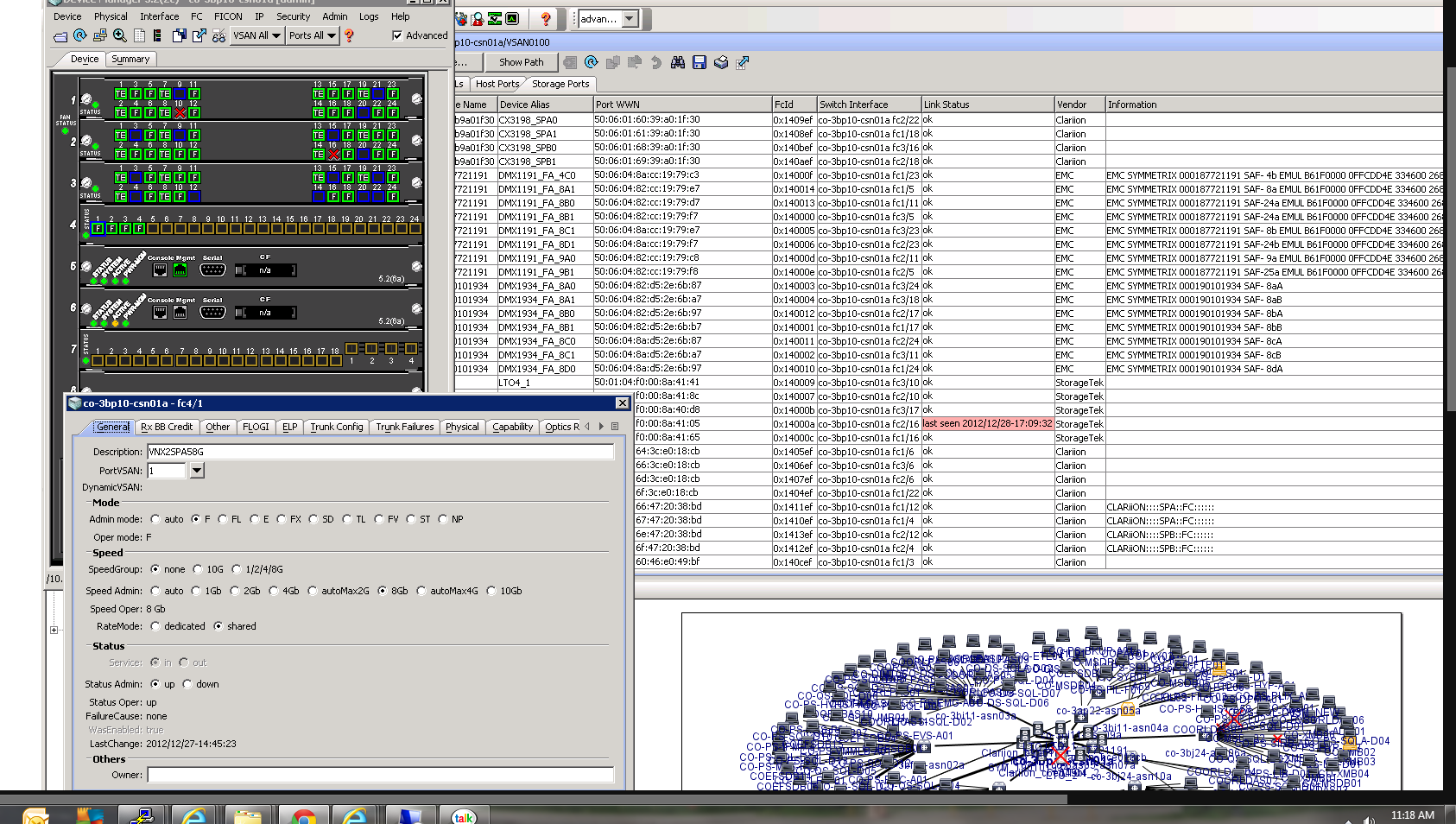Image resolution: width=1456 pixels, height=824 pixels.
Task: Click the vertical list icon in Device Manager toolbar
Action: [x=157, y=35]
